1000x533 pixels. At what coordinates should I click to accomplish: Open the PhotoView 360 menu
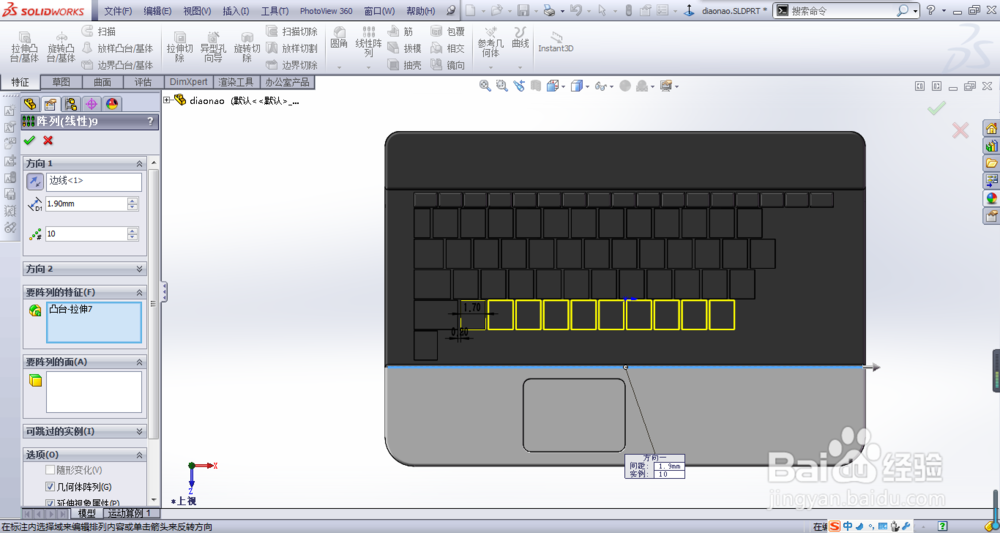326,11
